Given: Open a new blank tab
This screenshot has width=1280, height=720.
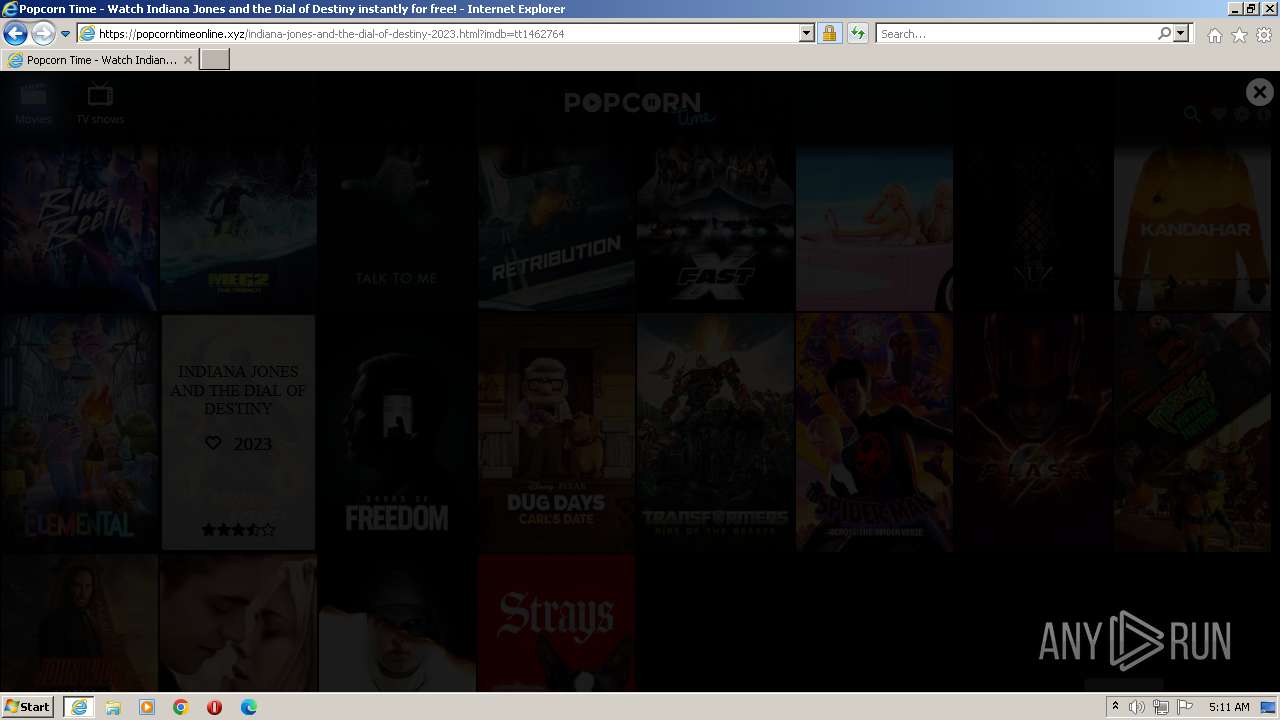Looking at the screenshot, I should coord(215,59).
